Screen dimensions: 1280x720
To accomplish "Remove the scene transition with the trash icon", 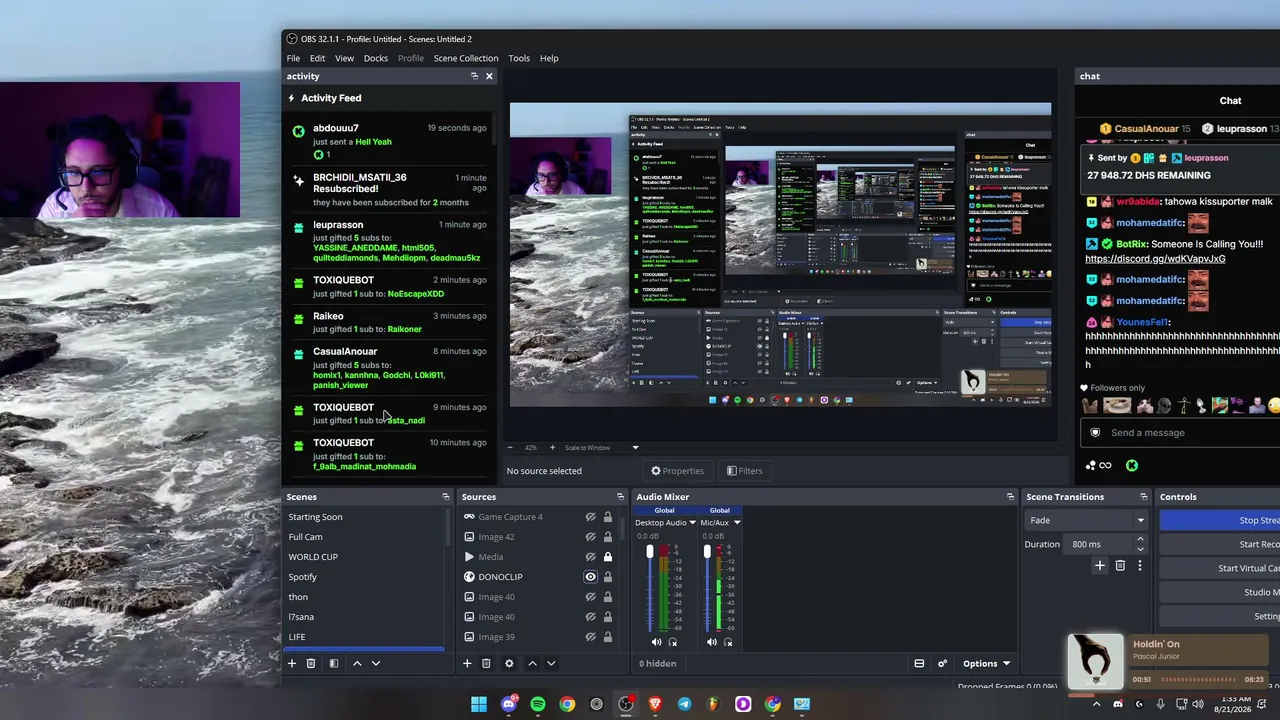I will [1120, 566].
